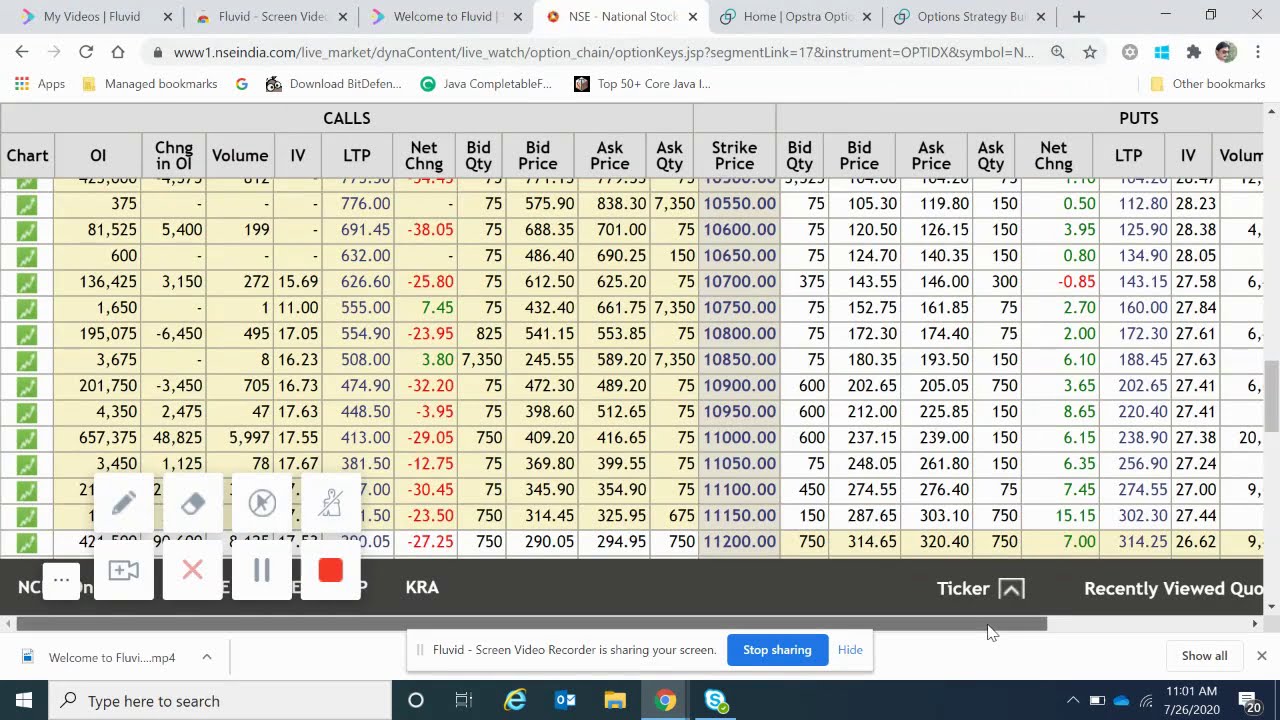Pause the Fluvid screen recording
This screenshot has height=720, width=1280.
click(x=262, y=570)
